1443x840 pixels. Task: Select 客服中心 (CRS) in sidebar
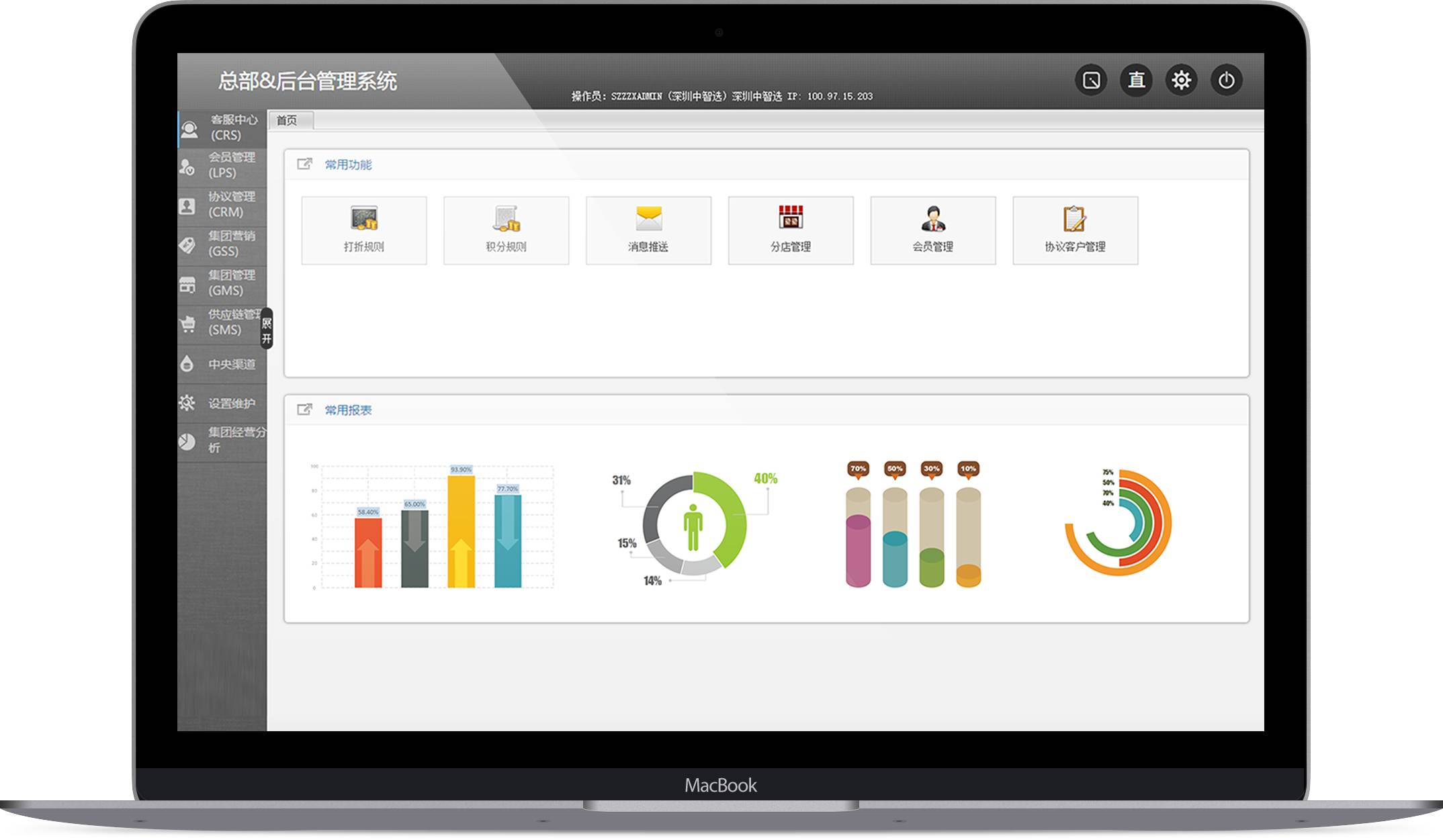[222, 128]
